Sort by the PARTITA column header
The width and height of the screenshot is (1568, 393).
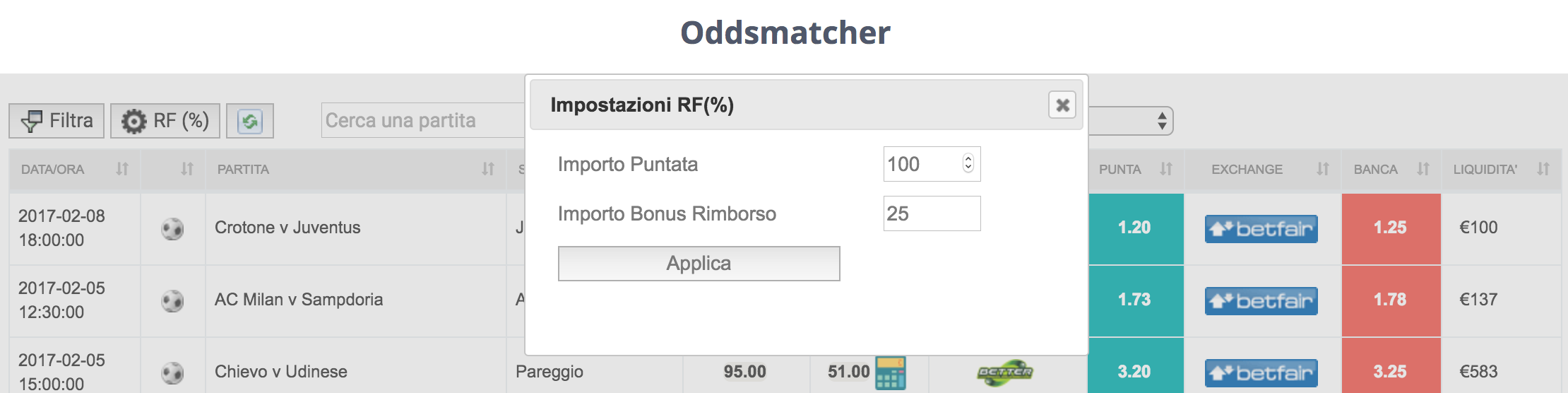tap(356, 170)
